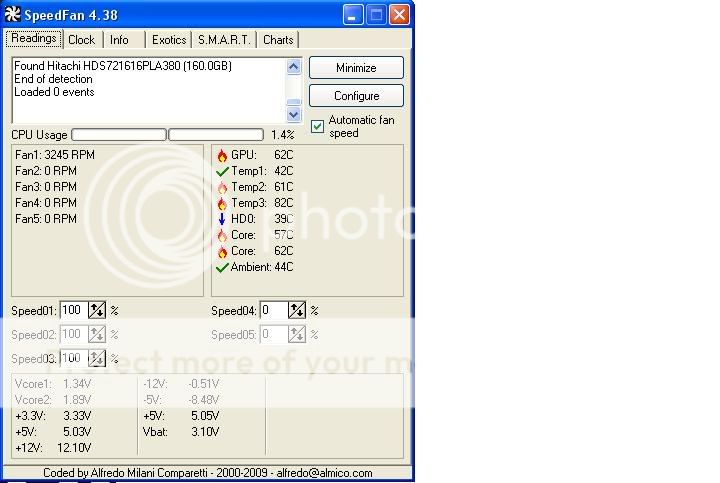
Task: Click the flame icon beside Temp3
Action: point(222,203)
